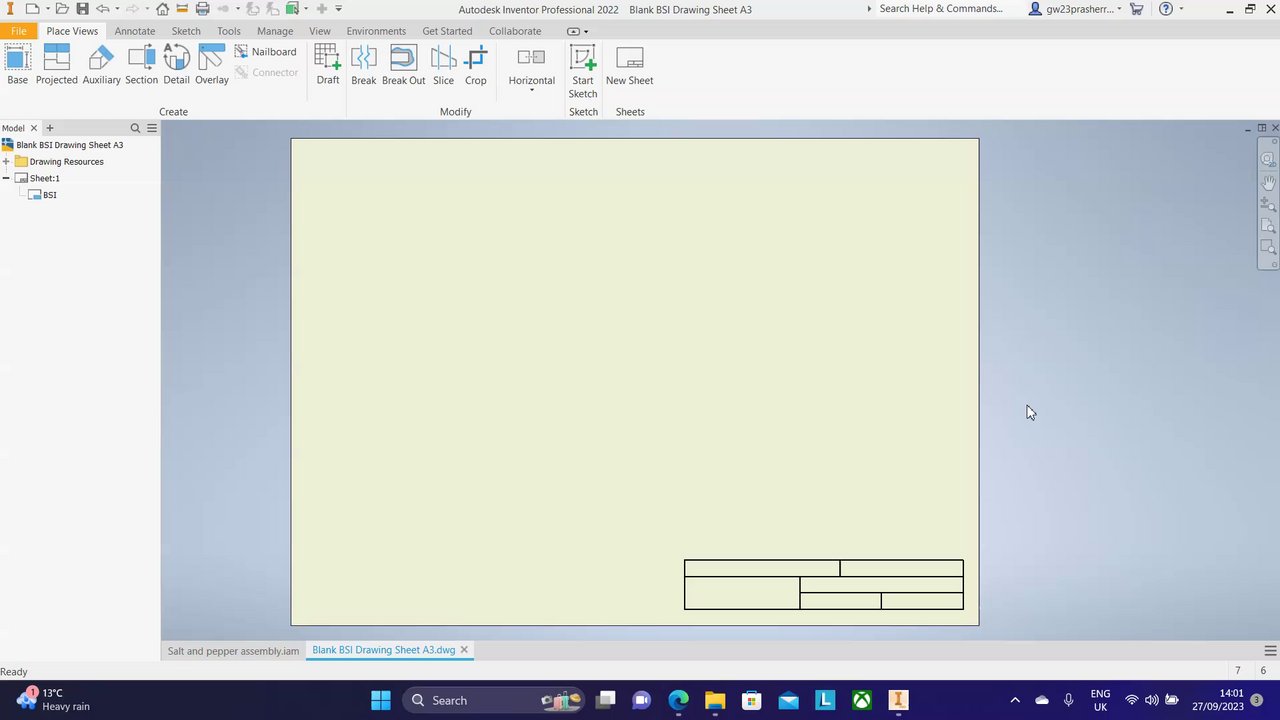This screenshot has width=1280, height=720.
Task: Select the Base view tool
Action: pyautogui.click(x=18, y=65)
